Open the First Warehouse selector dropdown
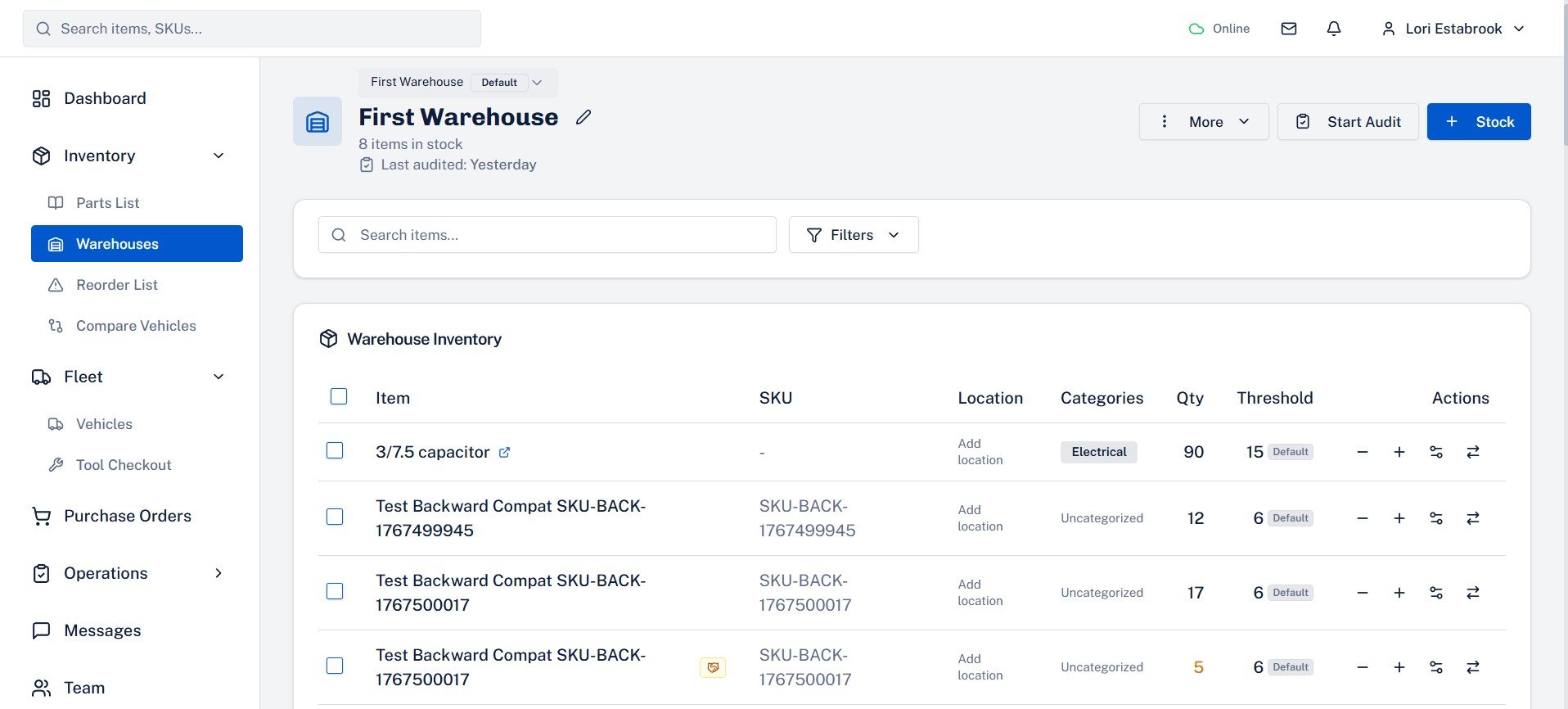The height and width of the screenshot is (709, 1568). pyautogui.click(x=457, y=82)
